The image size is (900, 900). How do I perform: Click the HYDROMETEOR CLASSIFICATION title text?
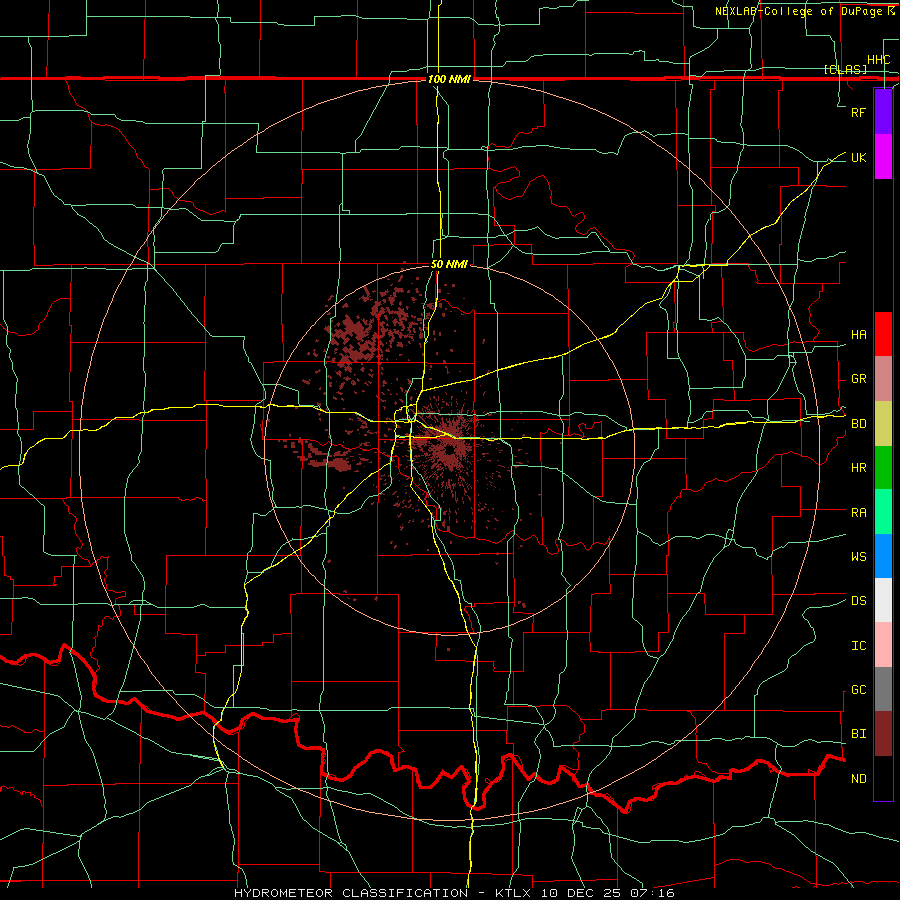(x=351, y=893)
